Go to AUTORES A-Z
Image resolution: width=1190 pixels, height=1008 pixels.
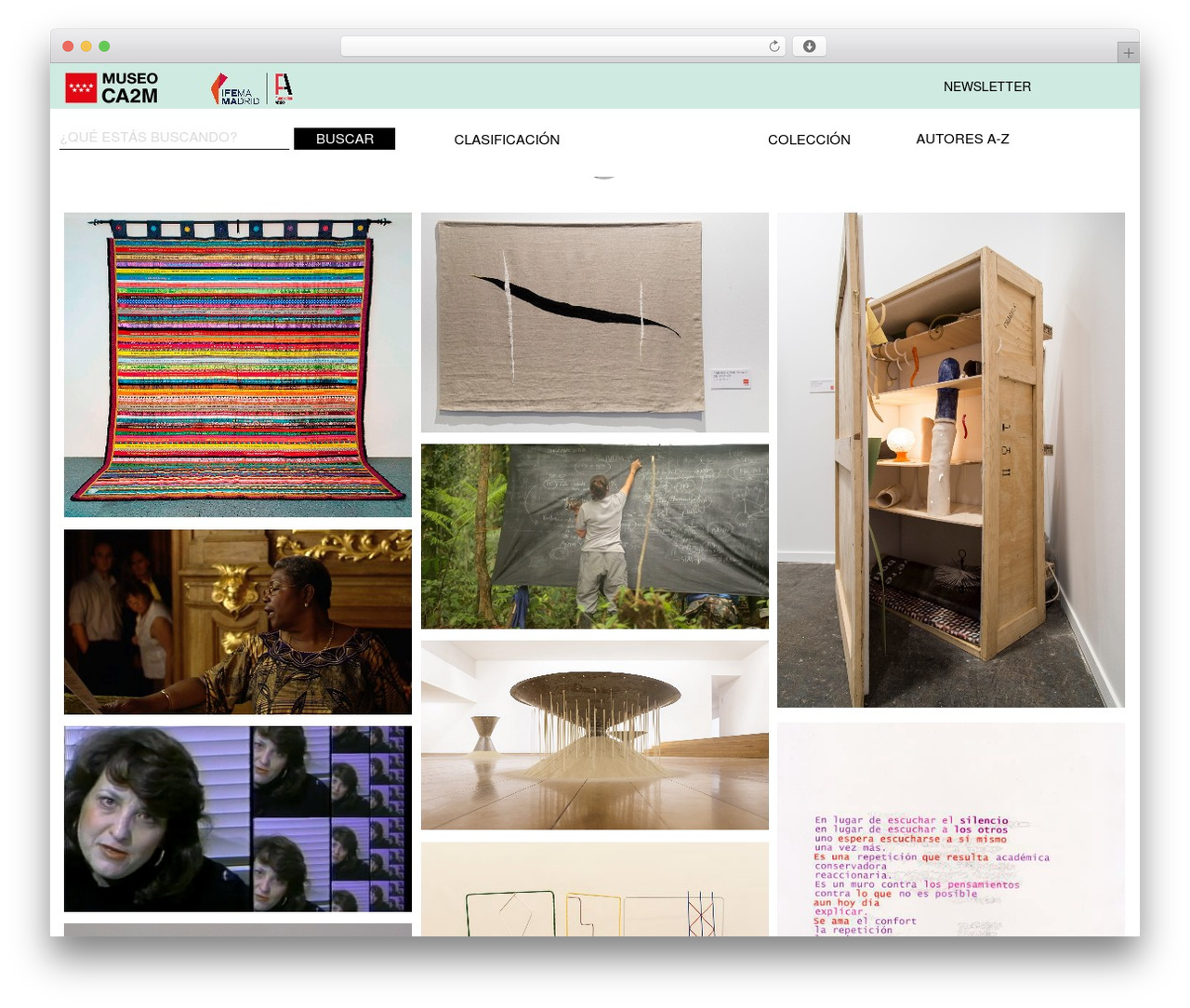(962, 139)
